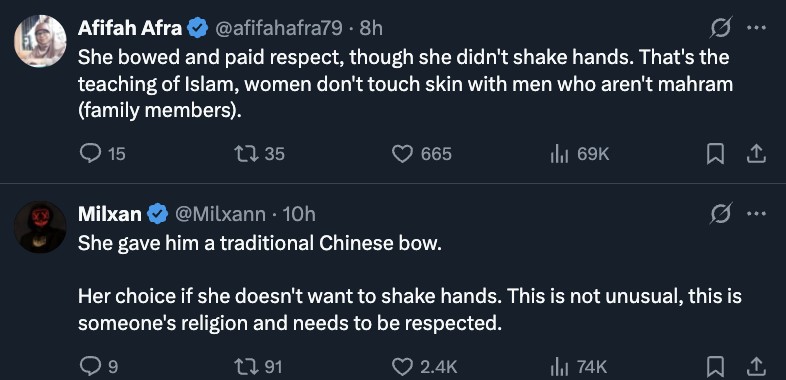
Task: Open Milxan's red mask avatar
Action: point(40,227)
